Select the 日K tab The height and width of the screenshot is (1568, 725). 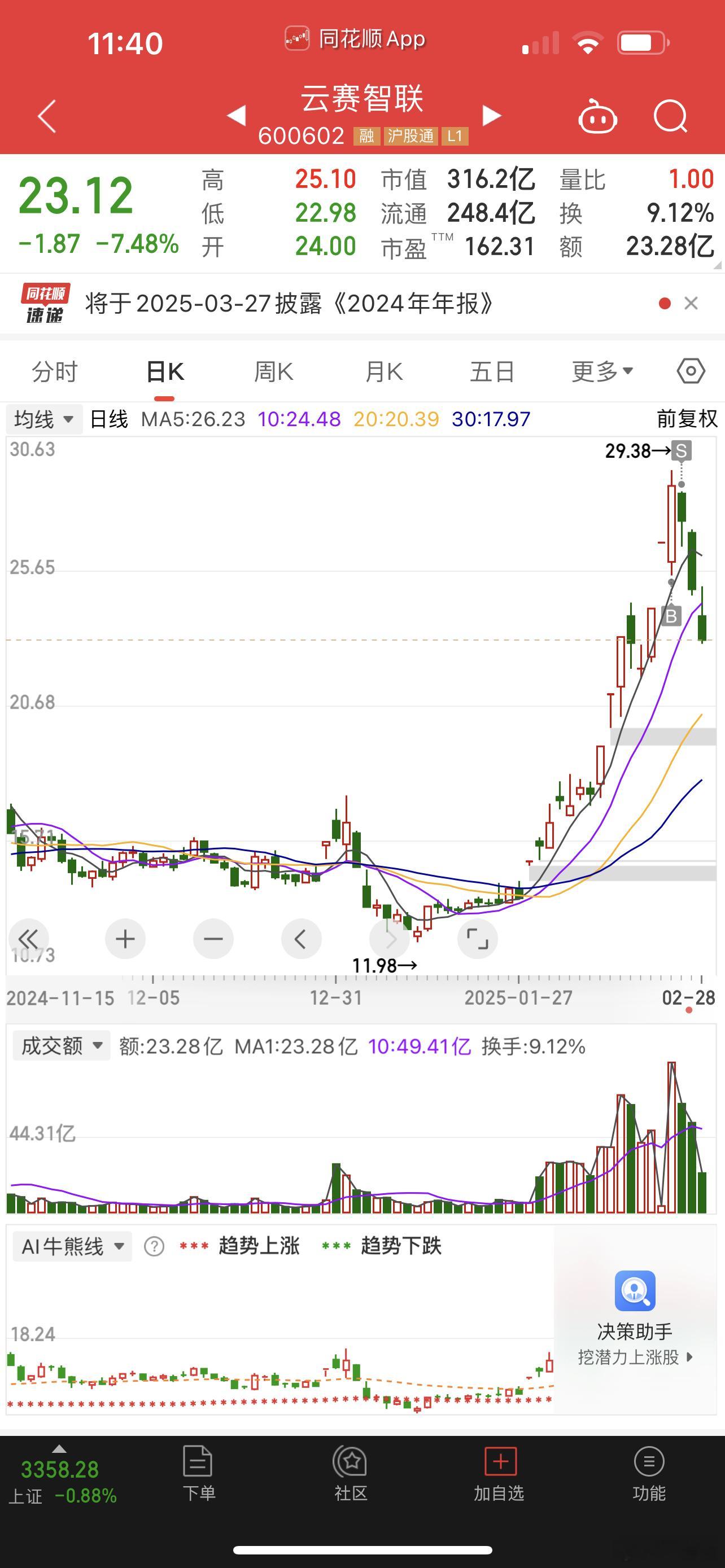pos(165,371)
